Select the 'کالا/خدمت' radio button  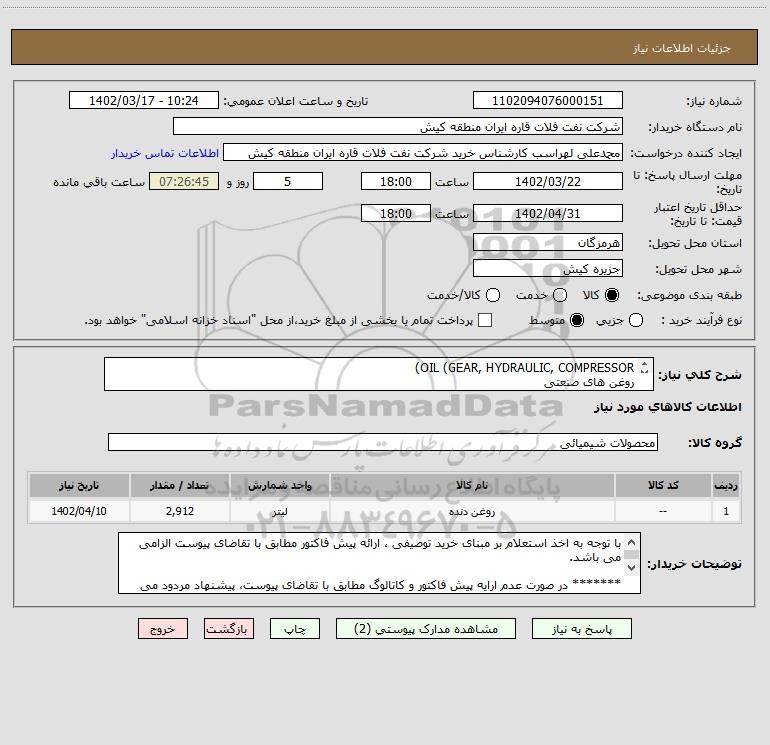[x=493, y=295]
